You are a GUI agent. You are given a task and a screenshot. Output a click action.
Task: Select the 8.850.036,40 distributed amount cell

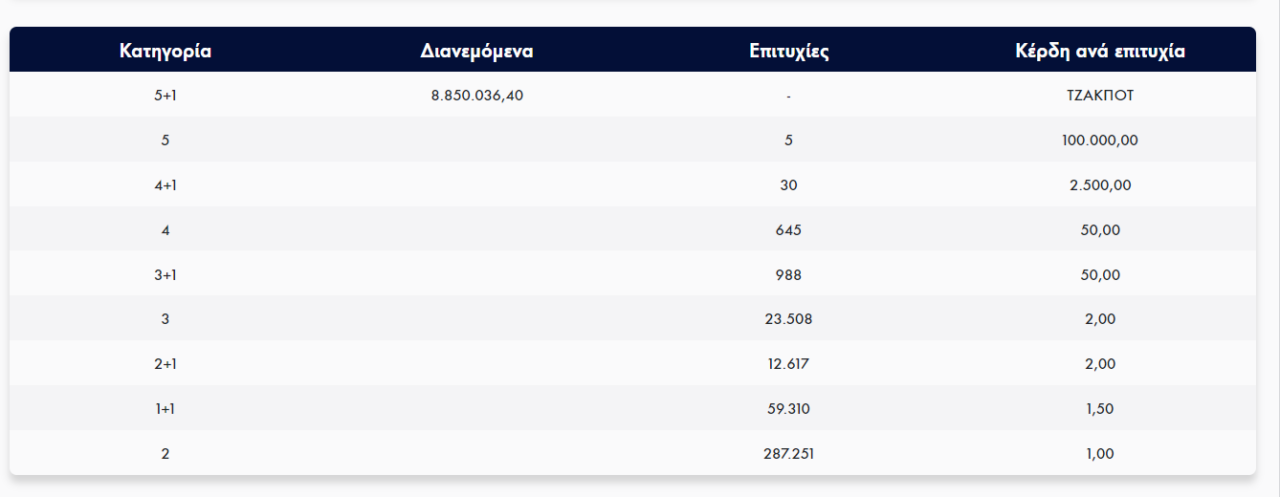pyautogui.click(x=476, y=96)
